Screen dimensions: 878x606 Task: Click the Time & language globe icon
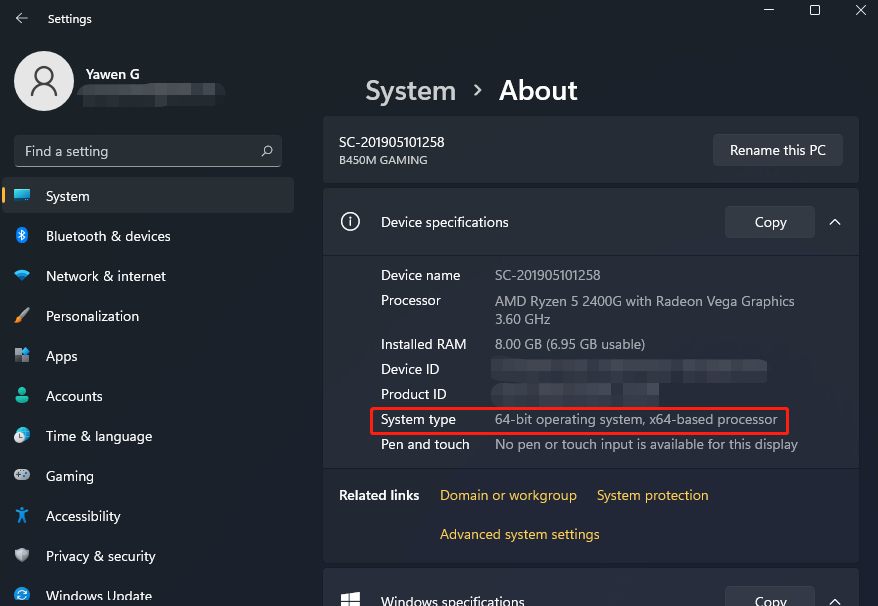tap(22, 435)
